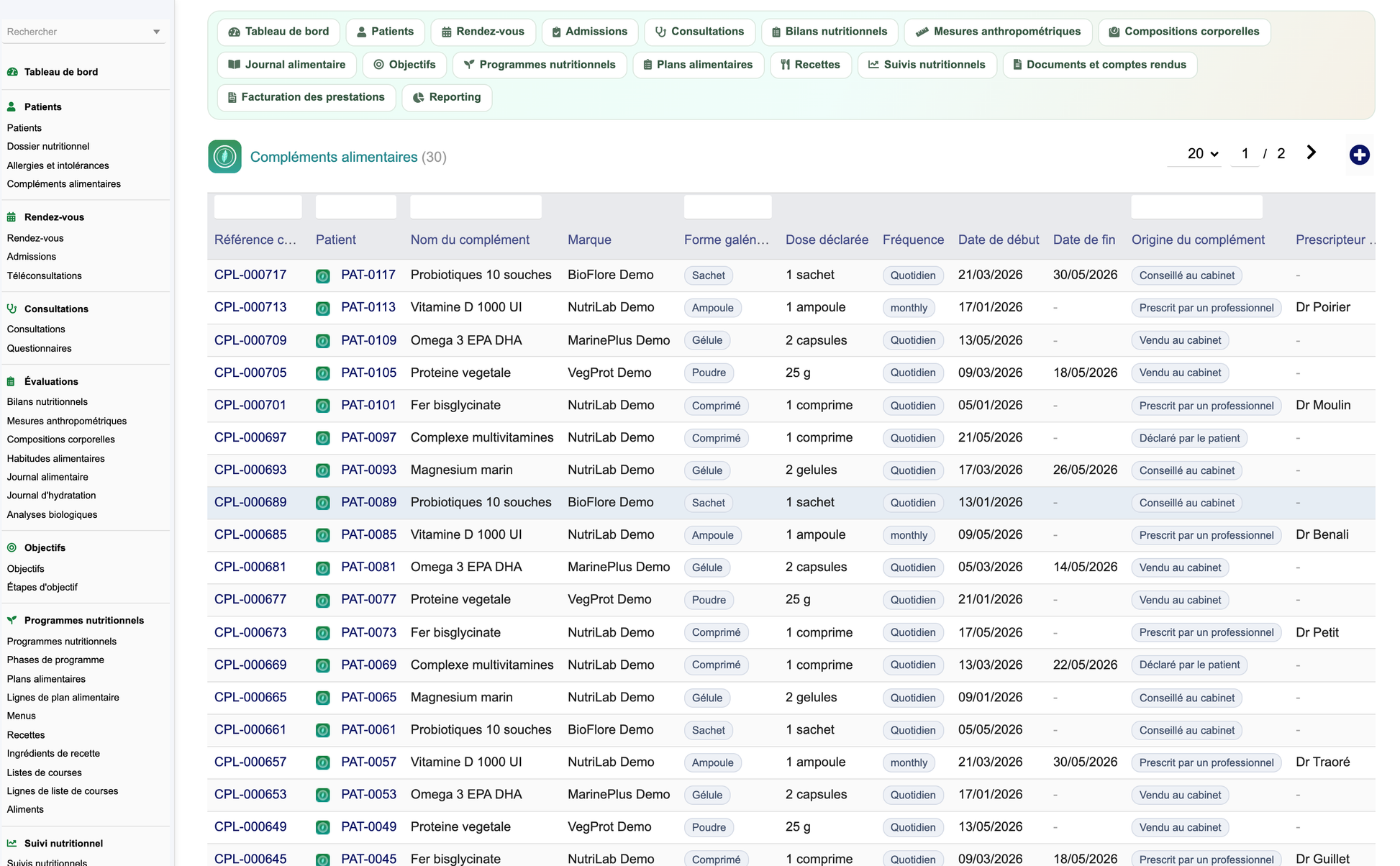
Task: Click the sidebar Suivi nutritionnel chart icon
Action: (x=12, y=843)
